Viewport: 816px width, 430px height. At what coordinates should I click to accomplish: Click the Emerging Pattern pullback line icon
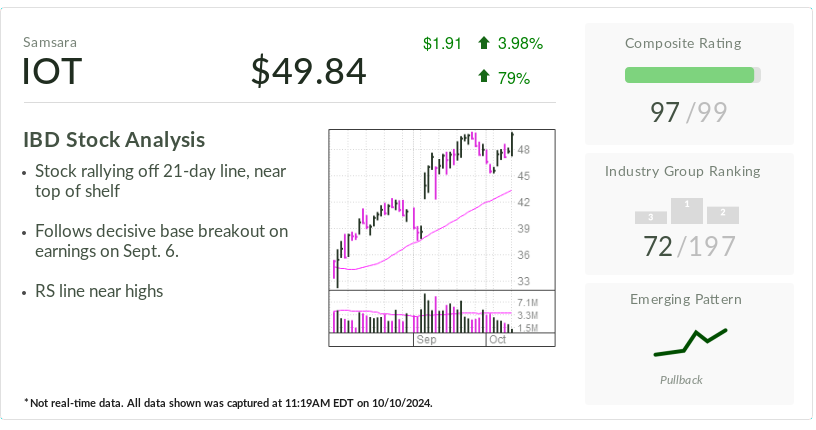click(689, 342)
